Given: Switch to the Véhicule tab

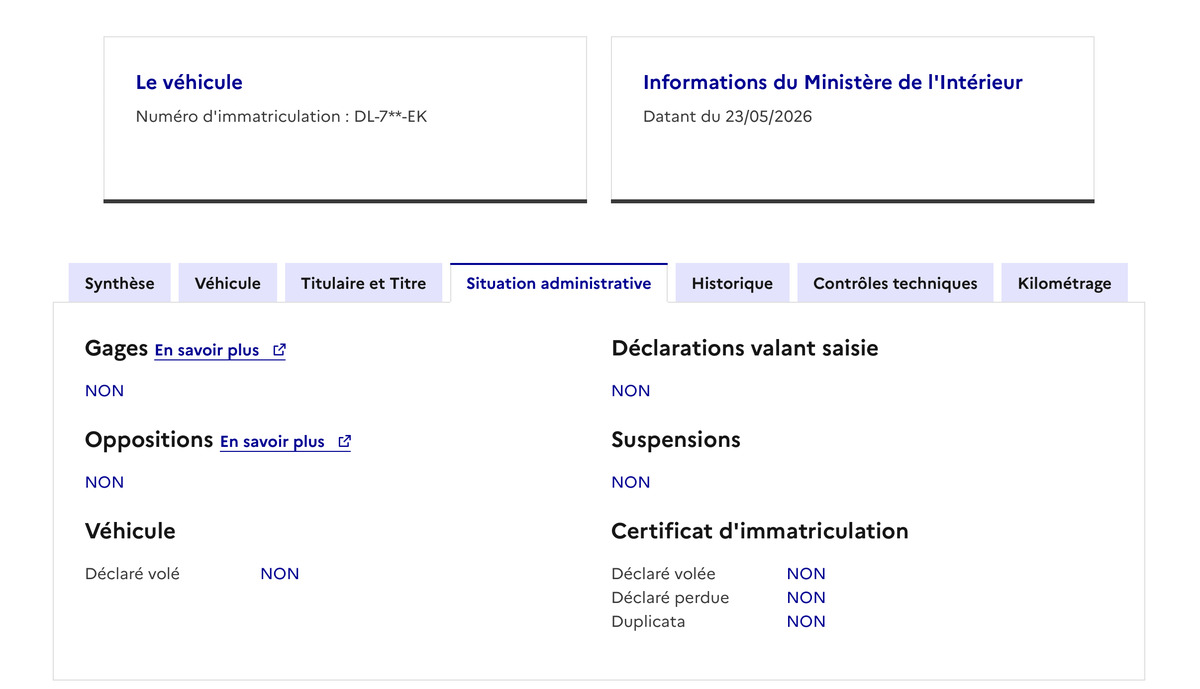Looking at the screenshot, I should pos(228,283).
